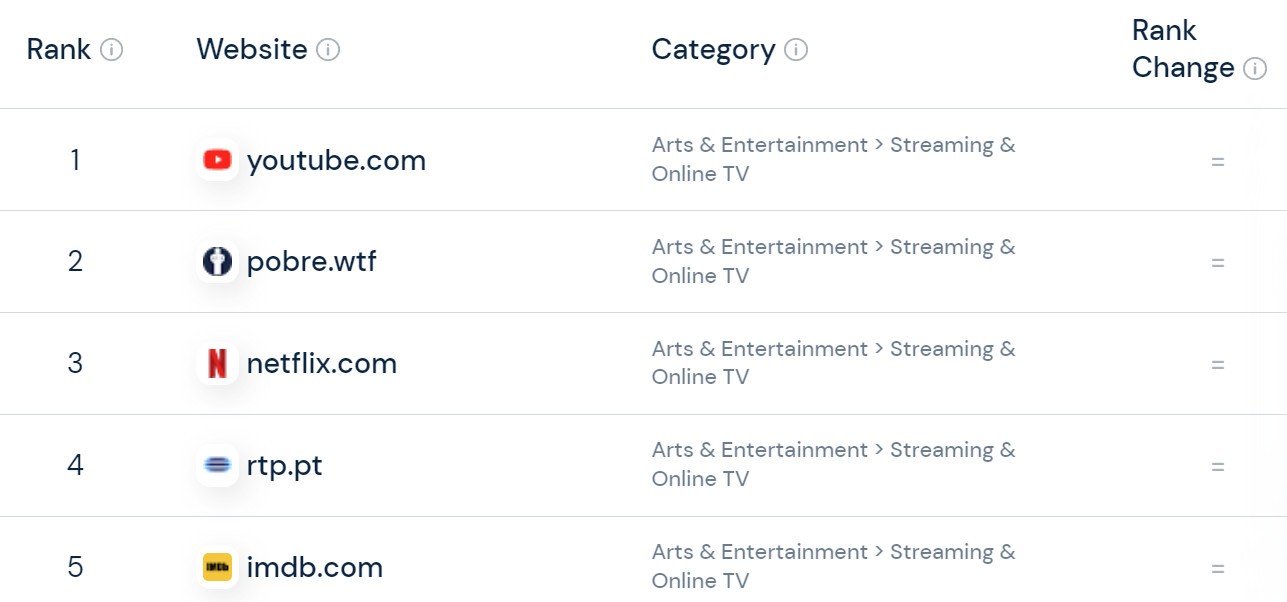Select the Website column header
Viewport: 1287px width, 602px height.
click(252, 49)
